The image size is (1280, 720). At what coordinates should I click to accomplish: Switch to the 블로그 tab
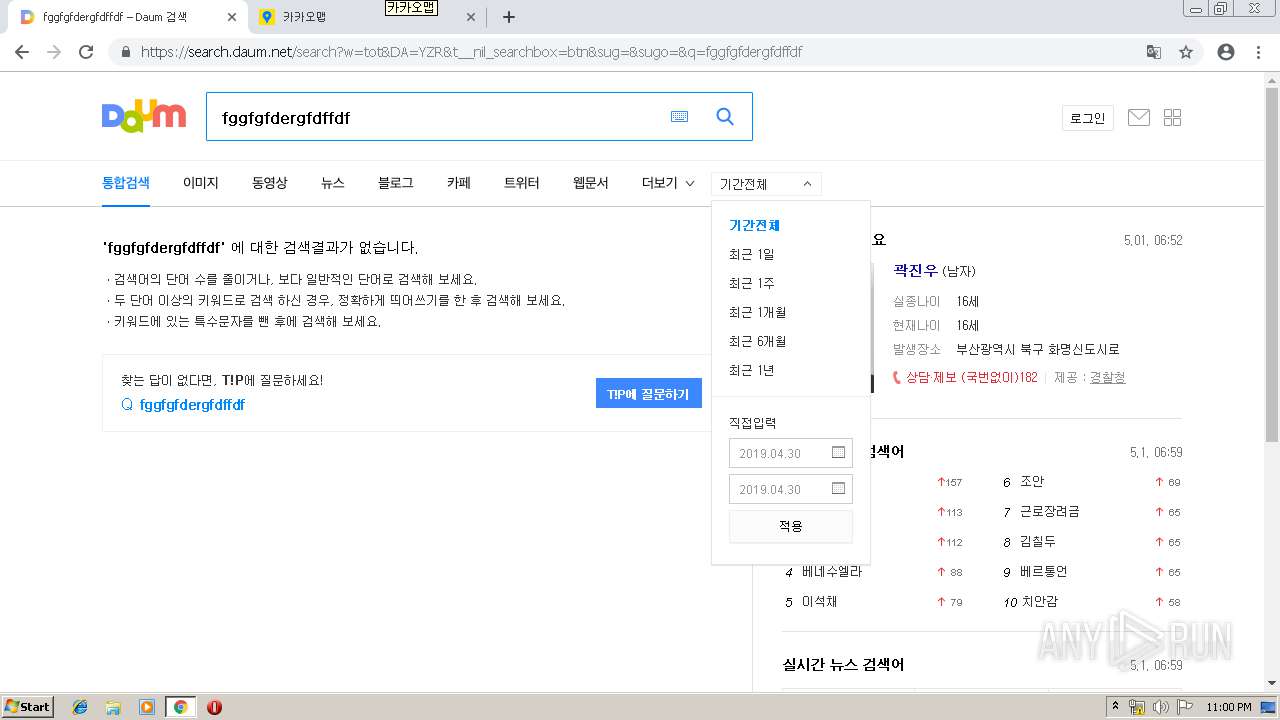pos(395,183)
